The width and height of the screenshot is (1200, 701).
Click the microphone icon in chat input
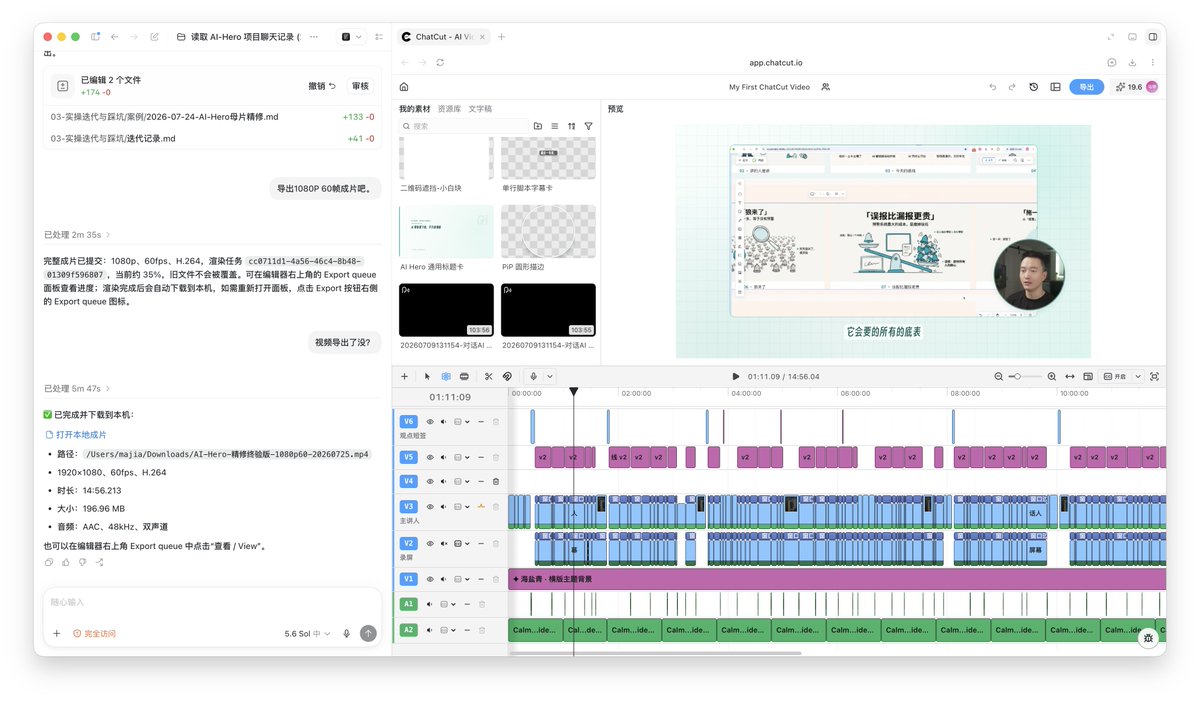(347, 633)
